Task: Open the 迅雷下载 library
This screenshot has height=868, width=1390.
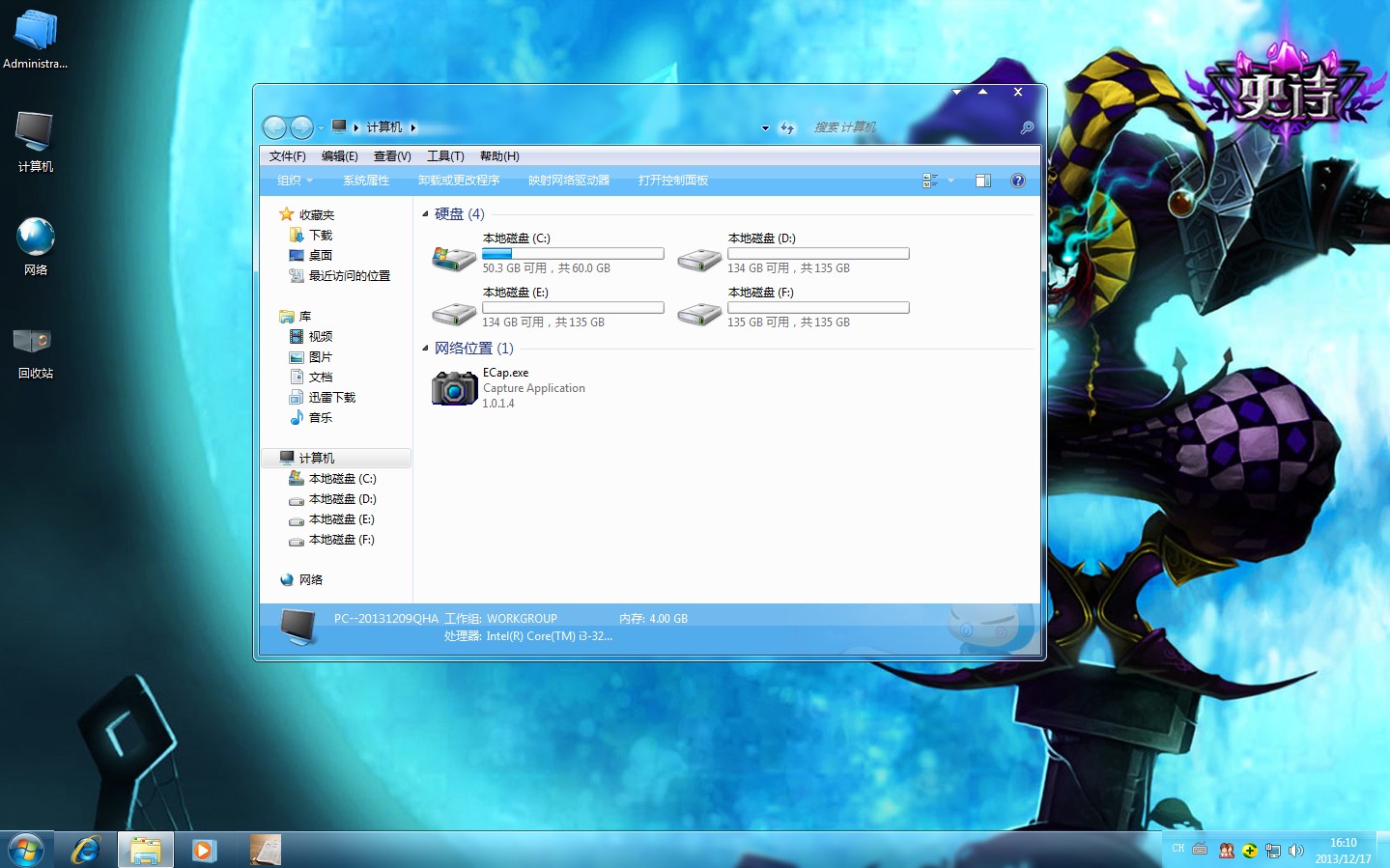Action: pyautogui.click(x=322, y=398)
